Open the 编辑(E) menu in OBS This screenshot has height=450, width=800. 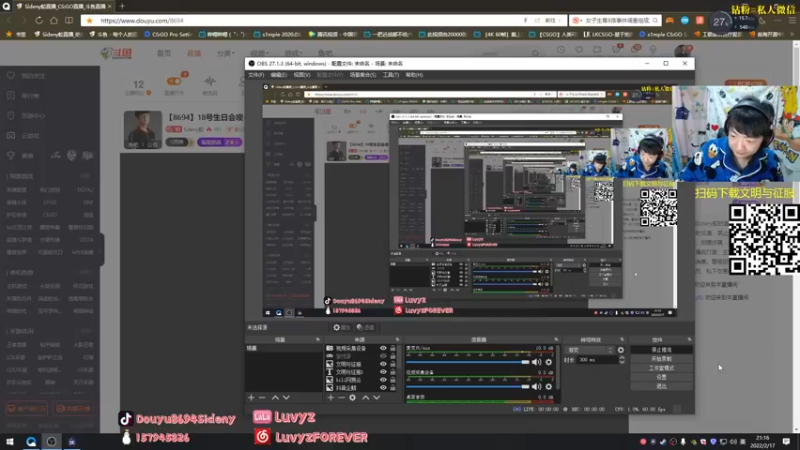(279, 75)
